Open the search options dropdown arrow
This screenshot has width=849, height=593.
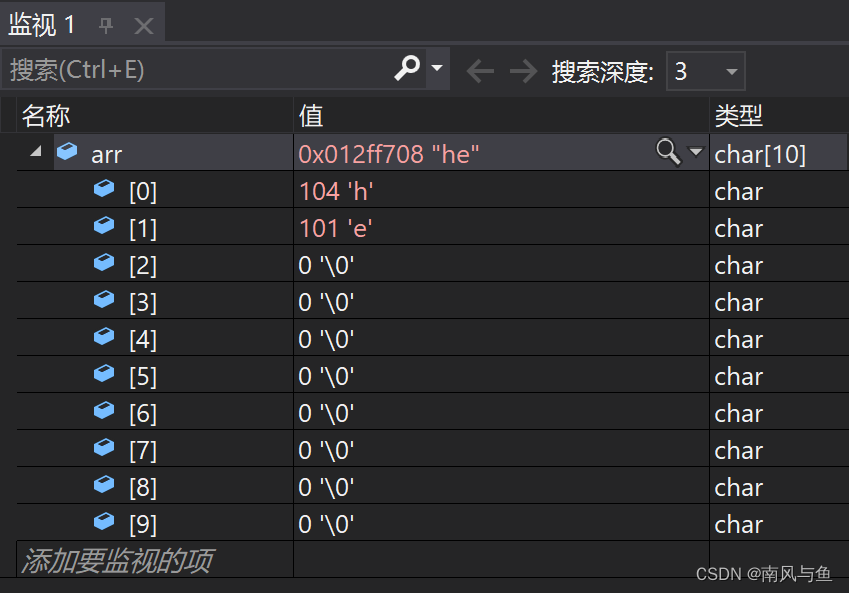pyautogui.click(x=437, y=68)
